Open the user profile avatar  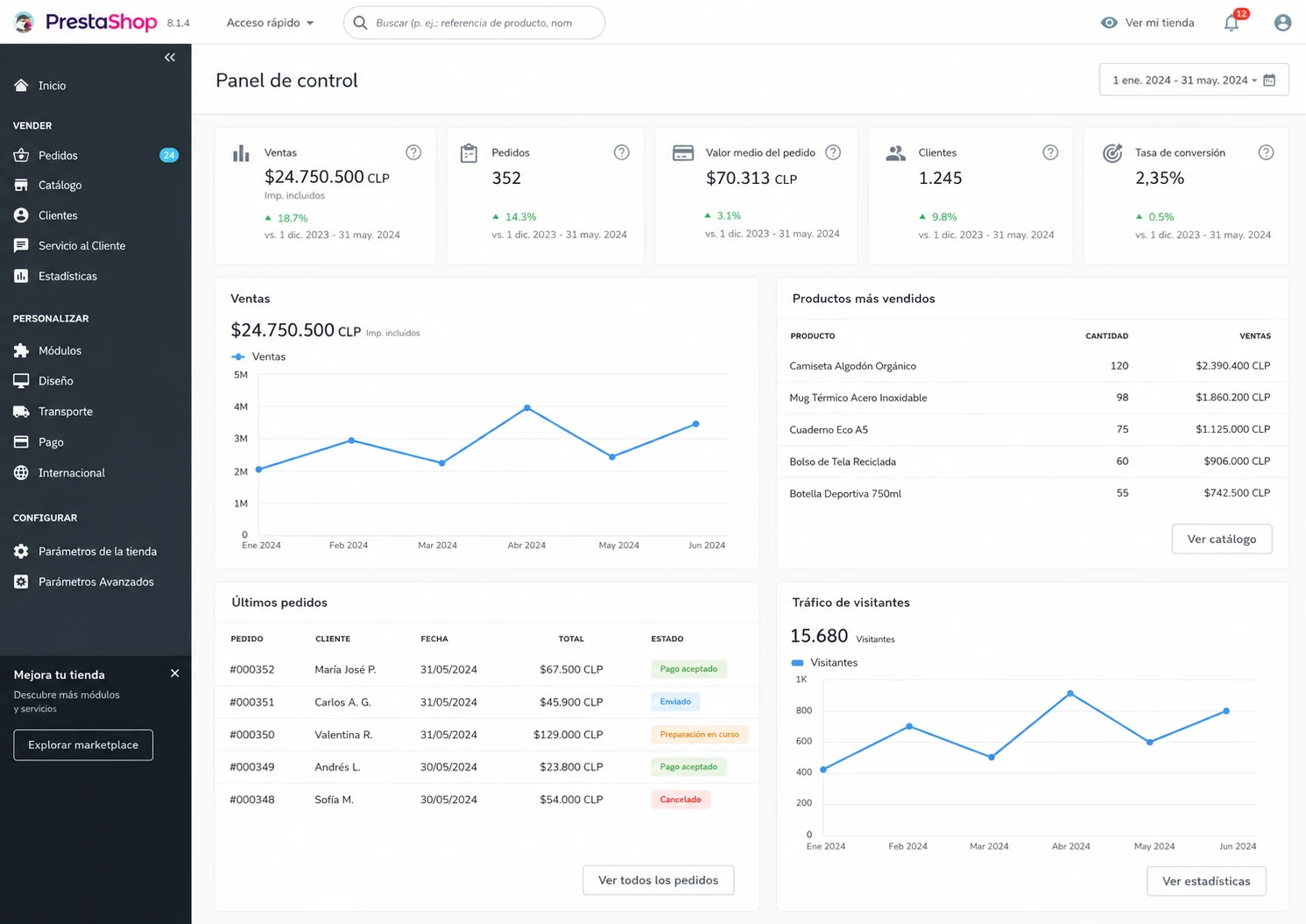[x=1282, y=23]
